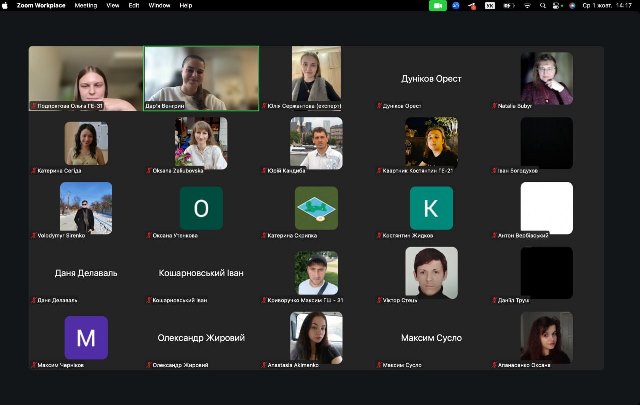
Task: Open the View menu
Action: (x=111, y=5)
